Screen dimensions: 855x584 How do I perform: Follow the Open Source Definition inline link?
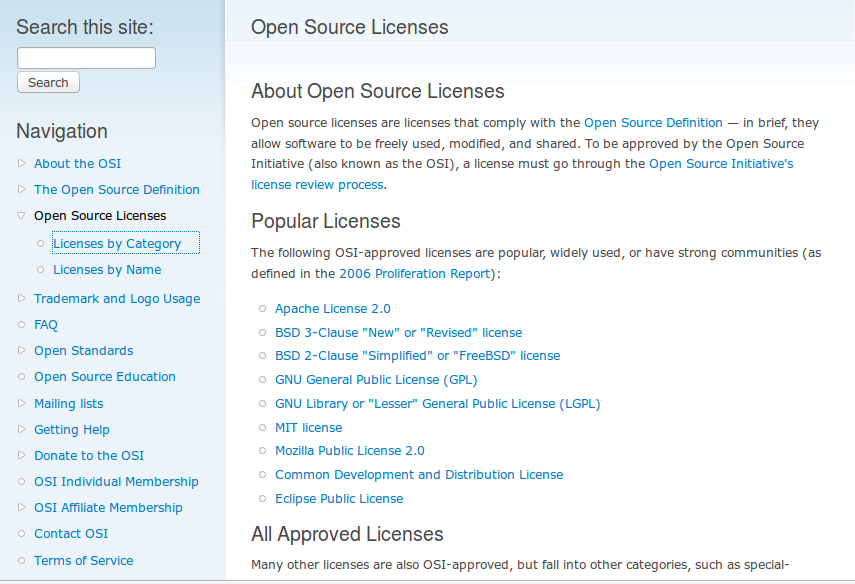[653, 123]
